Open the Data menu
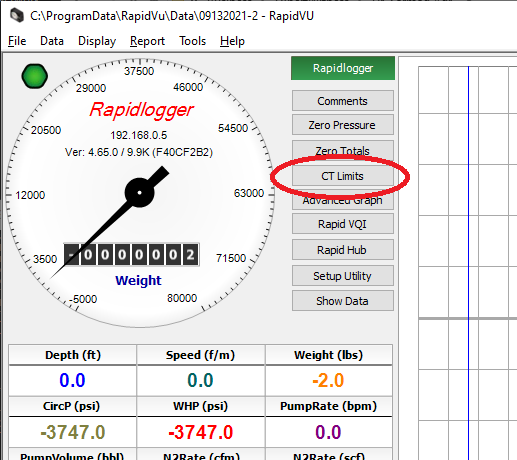The width and height of the screenshot is (517, 460). [x=52, y=41]
